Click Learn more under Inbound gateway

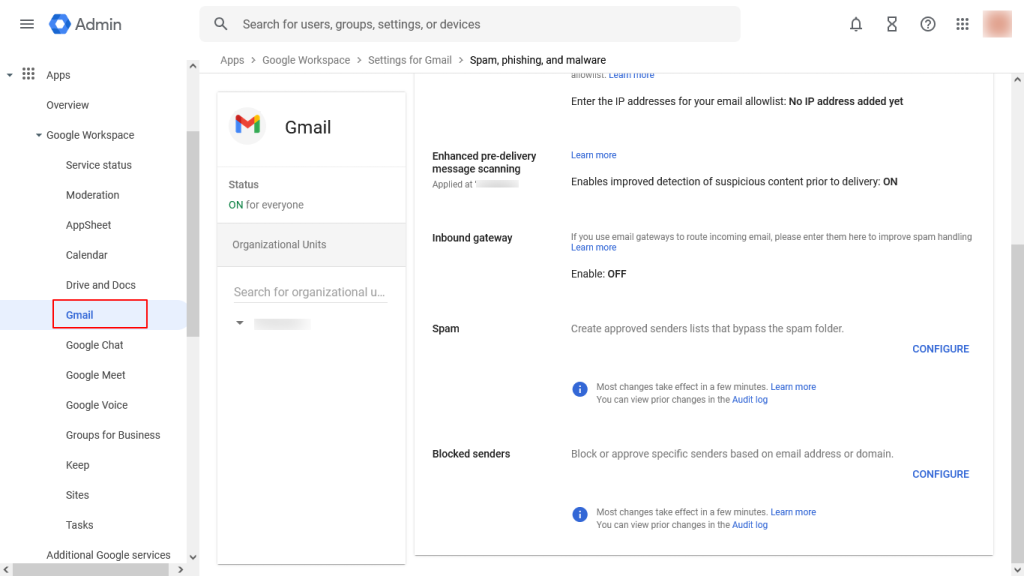pyautogui.click(x=593, y=248)
